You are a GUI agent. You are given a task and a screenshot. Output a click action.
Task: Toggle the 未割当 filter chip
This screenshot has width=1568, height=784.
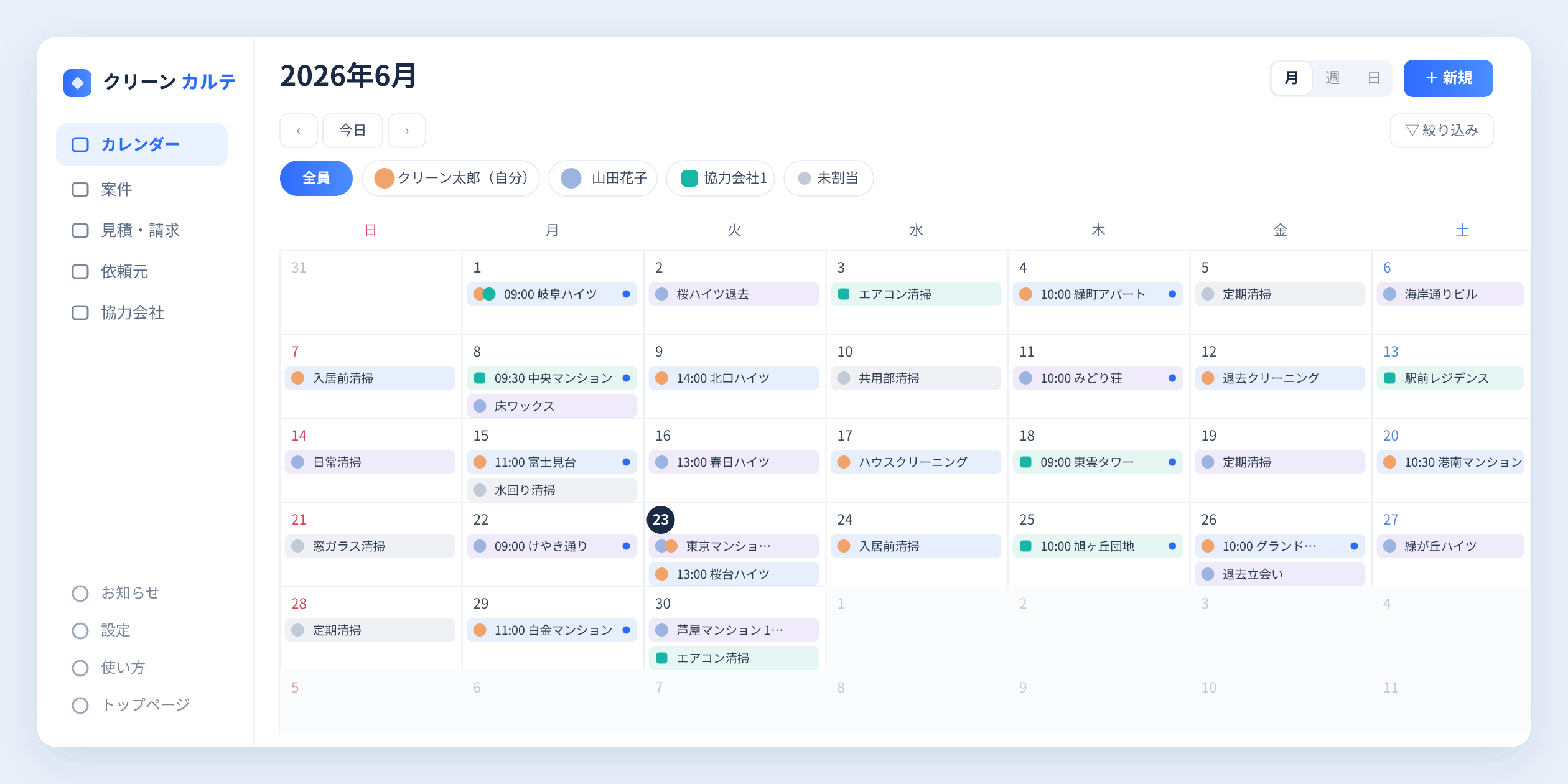829,179
